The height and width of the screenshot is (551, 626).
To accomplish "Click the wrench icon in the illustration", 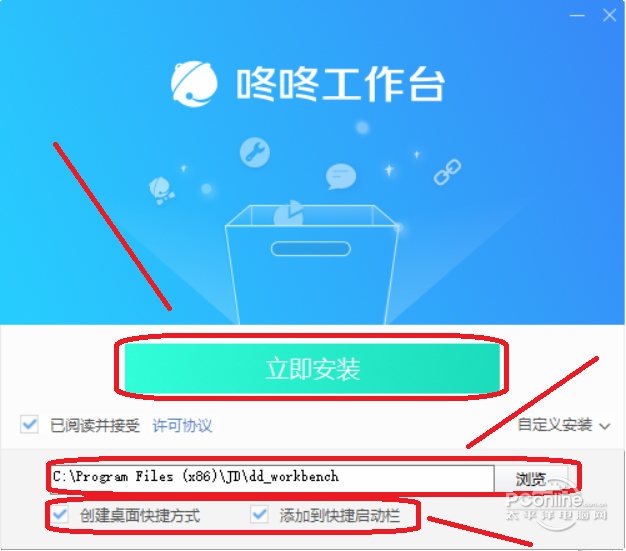I will (x=255, y=152).
